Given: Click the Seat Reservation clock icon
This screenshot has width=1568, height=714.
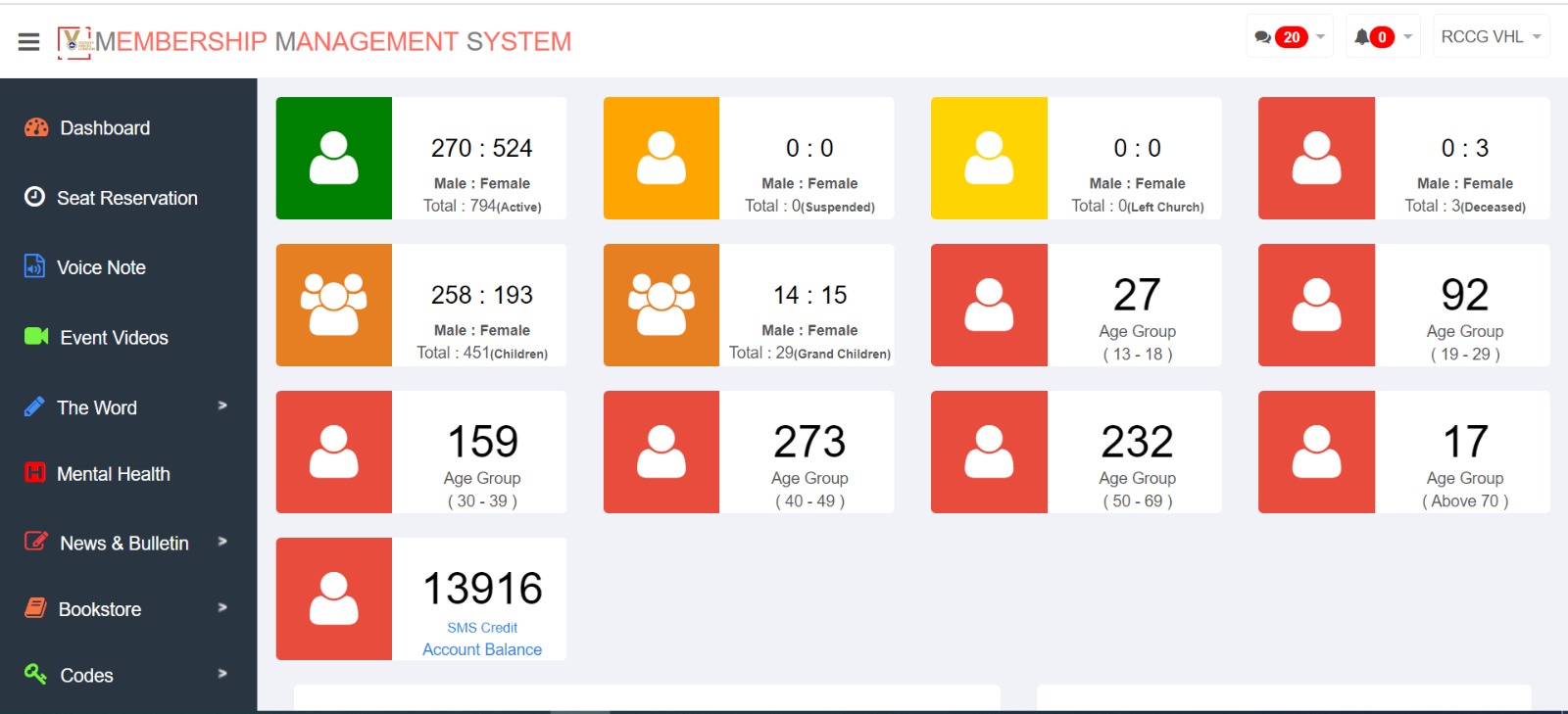Looking at the screenshot, I should 34,197.
